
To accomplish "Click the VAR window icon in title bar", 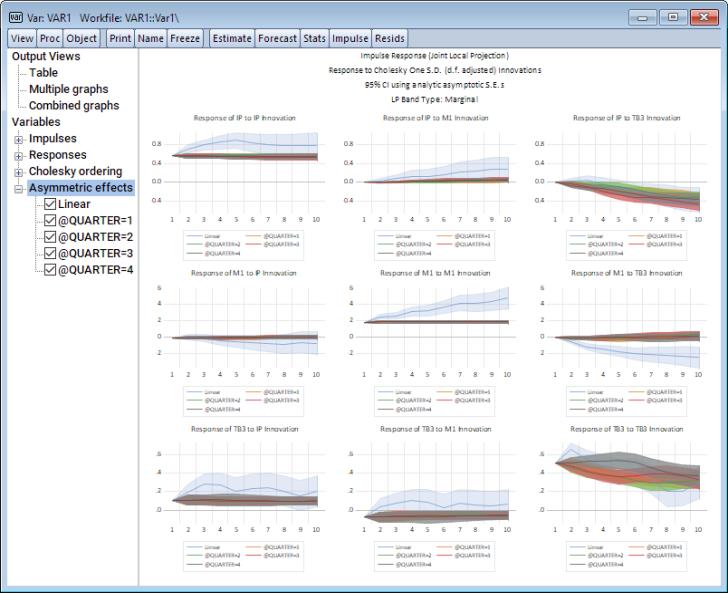I will (x=16, y=16).
